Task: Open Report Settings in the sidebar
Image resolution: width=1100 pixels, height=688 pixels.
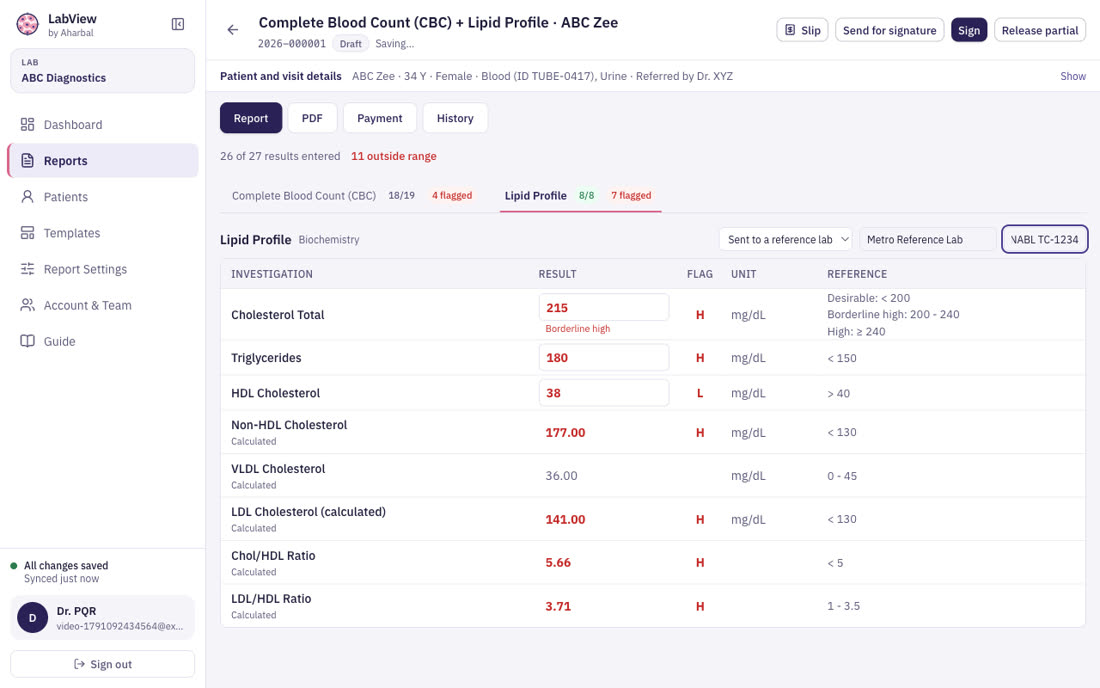Action: [102, 269]
